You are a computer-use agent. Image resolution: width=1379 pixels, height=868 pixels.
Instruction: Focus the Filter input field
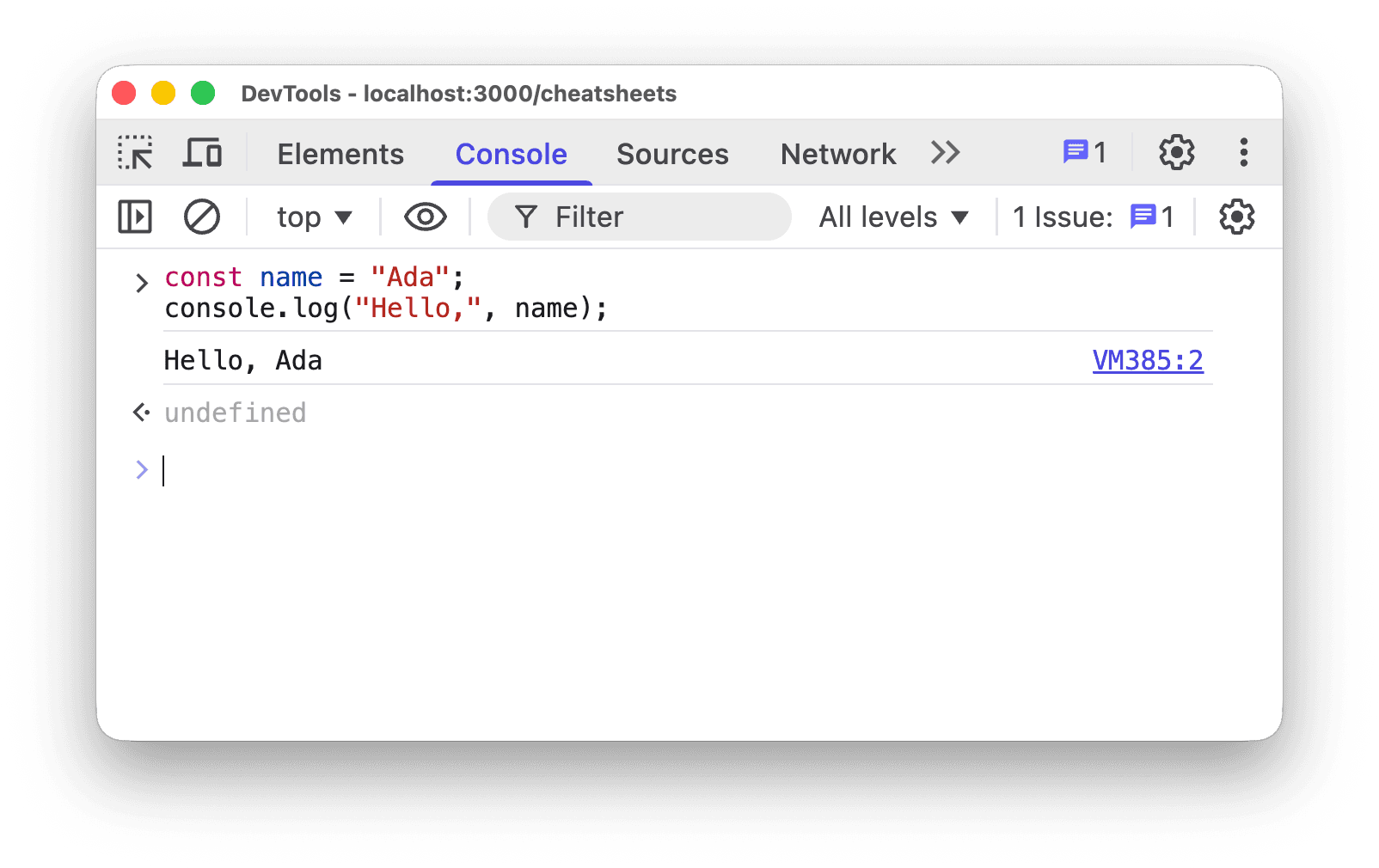(x=639, y=217)
